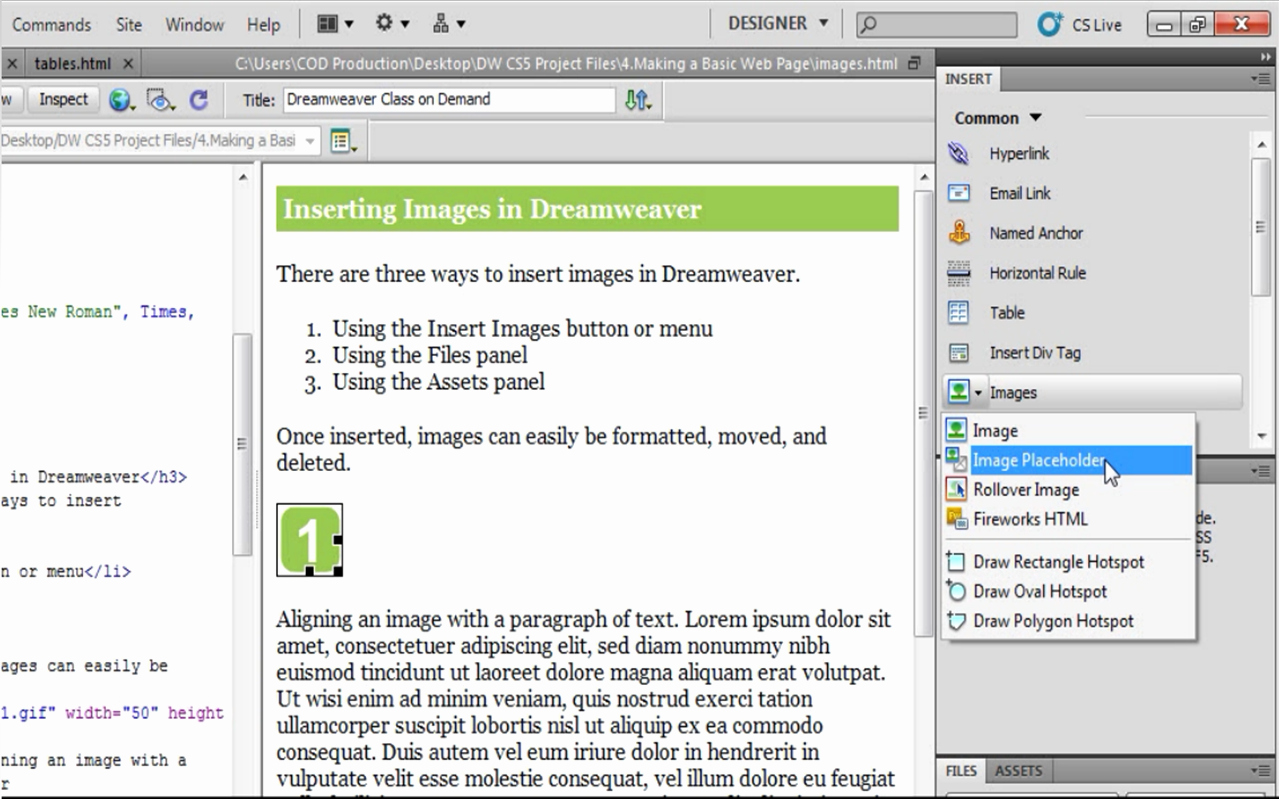Viewport: 1279px width, 799px height.
Task: Select Image Placeholder from the menu
Action: (x=1068, y=461)
